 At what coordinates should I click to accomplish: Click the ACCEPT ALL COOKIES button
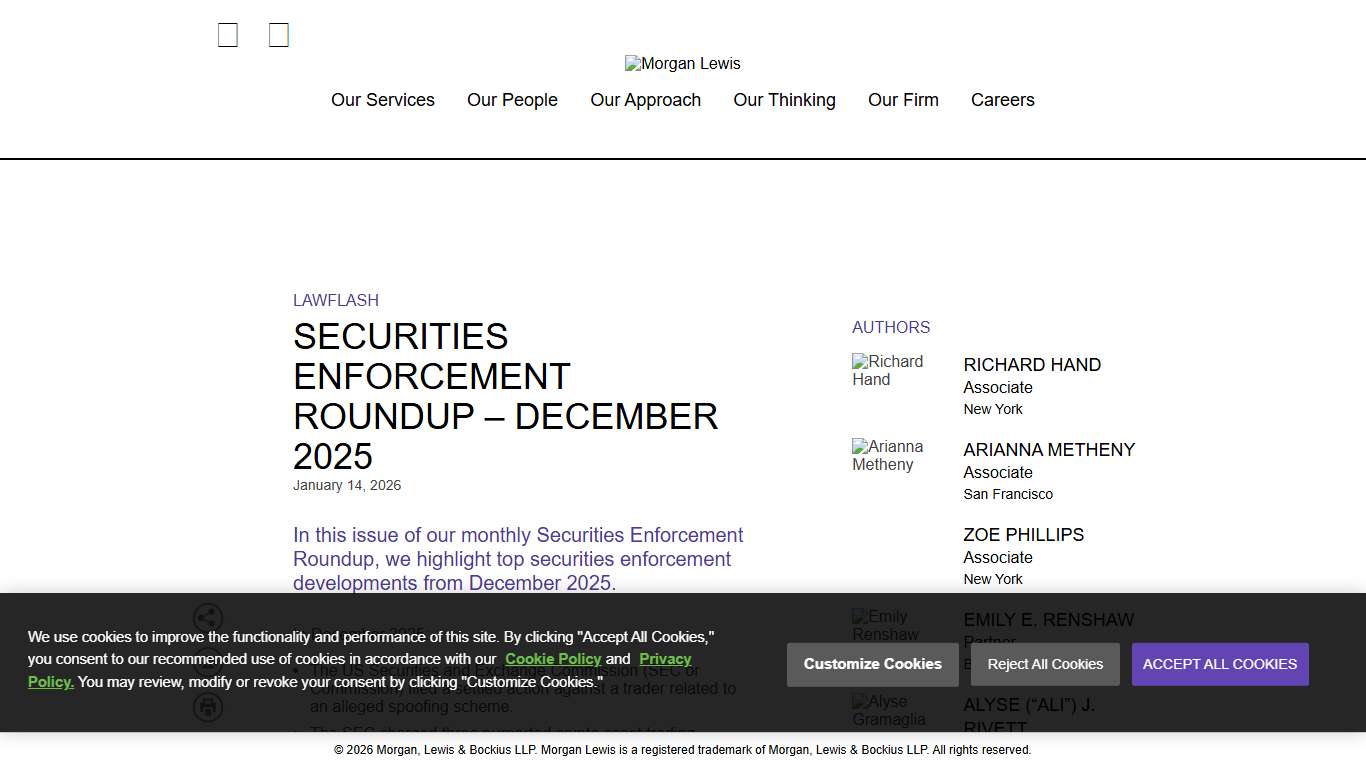(1220, 664)
